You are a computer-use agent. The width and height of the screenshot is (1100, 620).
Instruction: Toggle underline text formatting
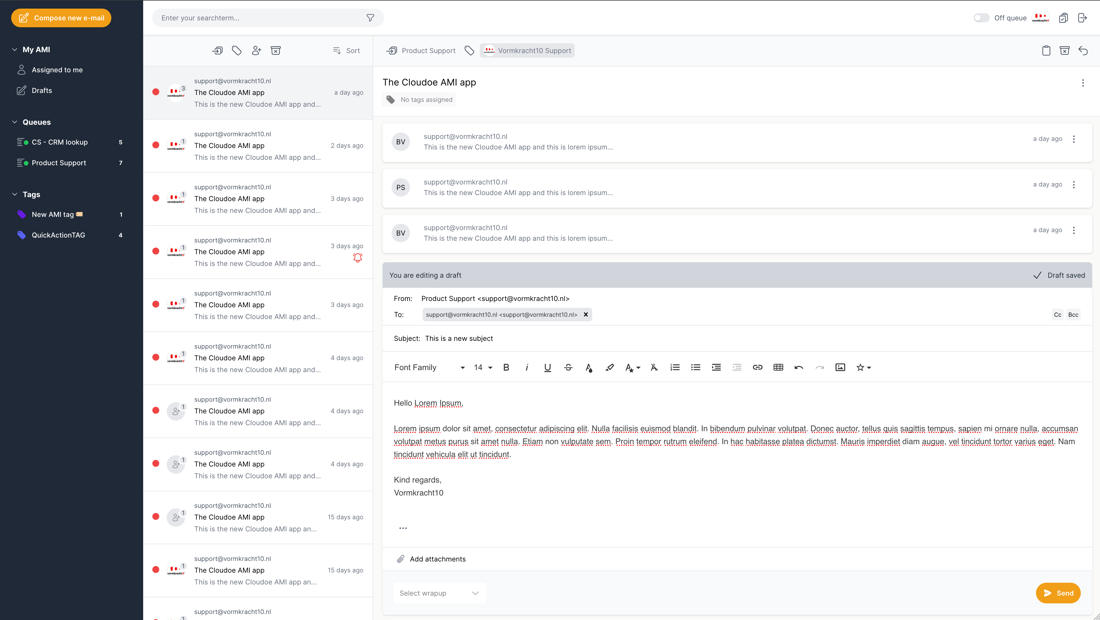click(547, 368)
